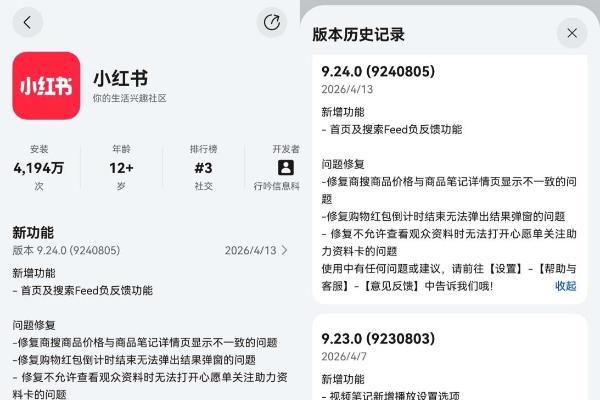
Task: Collapse release notes with 收起
Action: point(566,285)
